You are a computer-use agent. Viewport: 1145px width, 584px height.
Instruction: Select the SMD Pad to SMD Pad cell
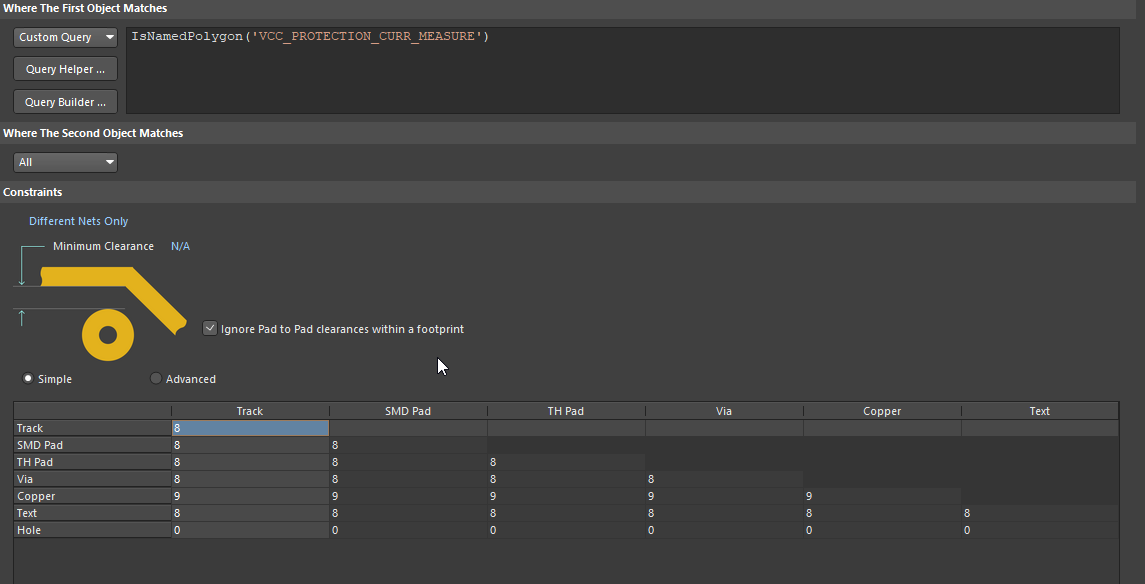pos(408,445)
